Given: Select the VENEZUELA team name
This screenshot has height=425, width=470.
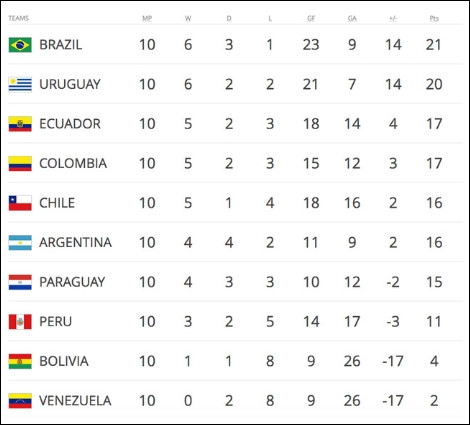Looking at the screenshot, I should coord(75,401).
